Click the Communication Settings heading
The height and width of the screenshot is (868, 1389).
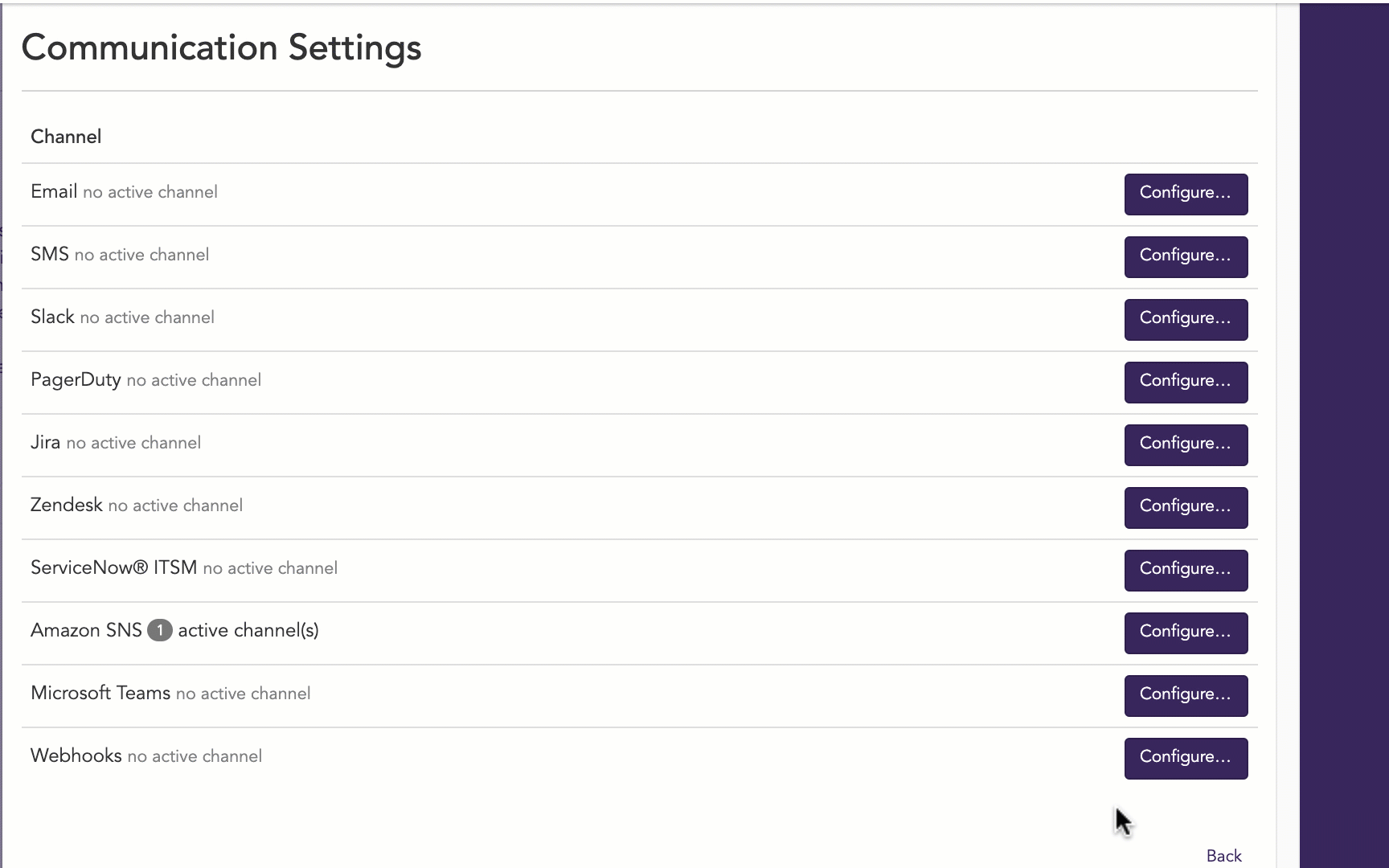tap(221, 47)
